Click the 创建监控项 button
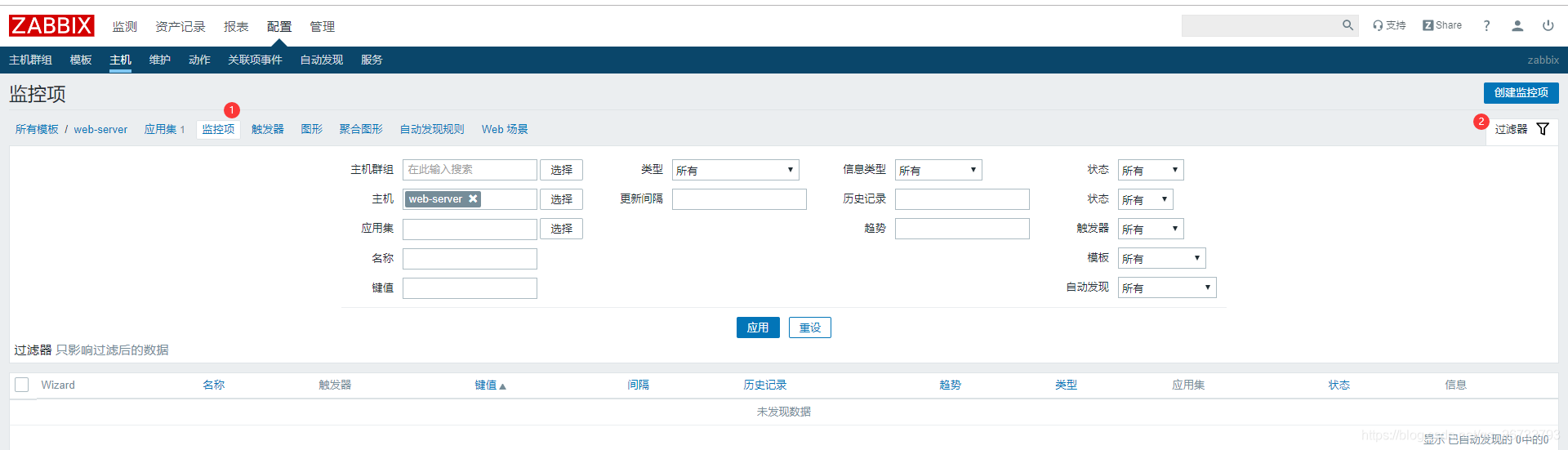This screenshot has height=450, width=1568. [1521, 93]
